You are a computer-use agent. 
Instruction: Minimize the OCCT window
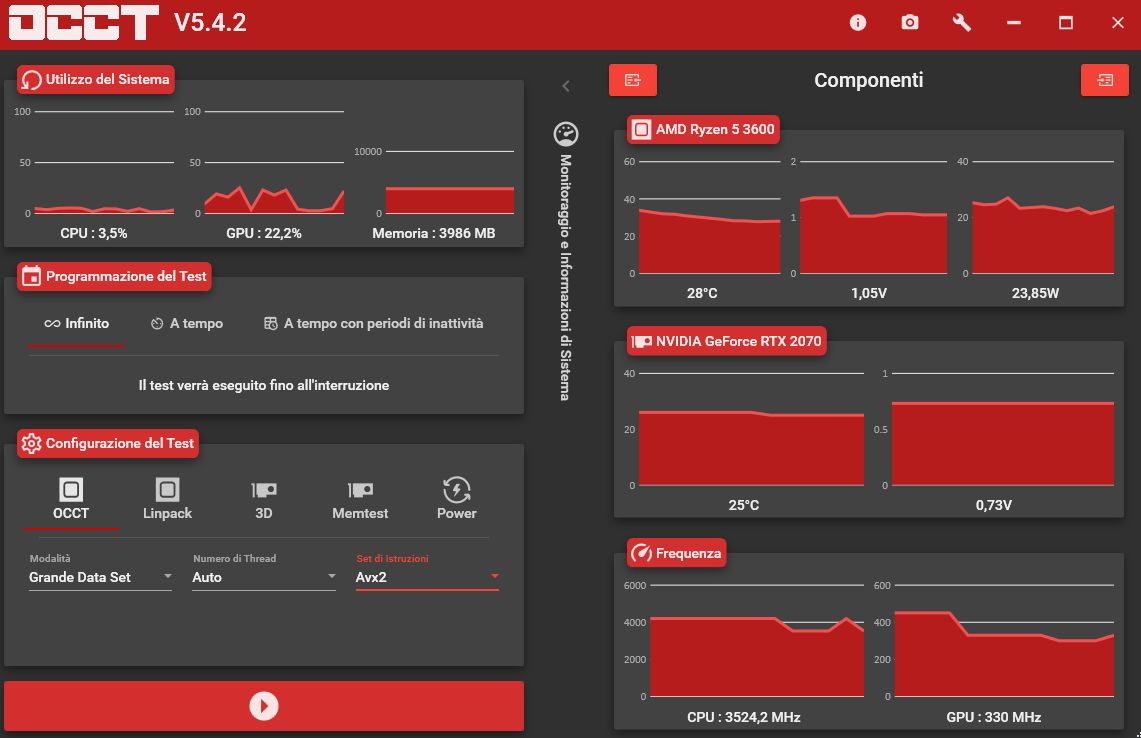1014,23
